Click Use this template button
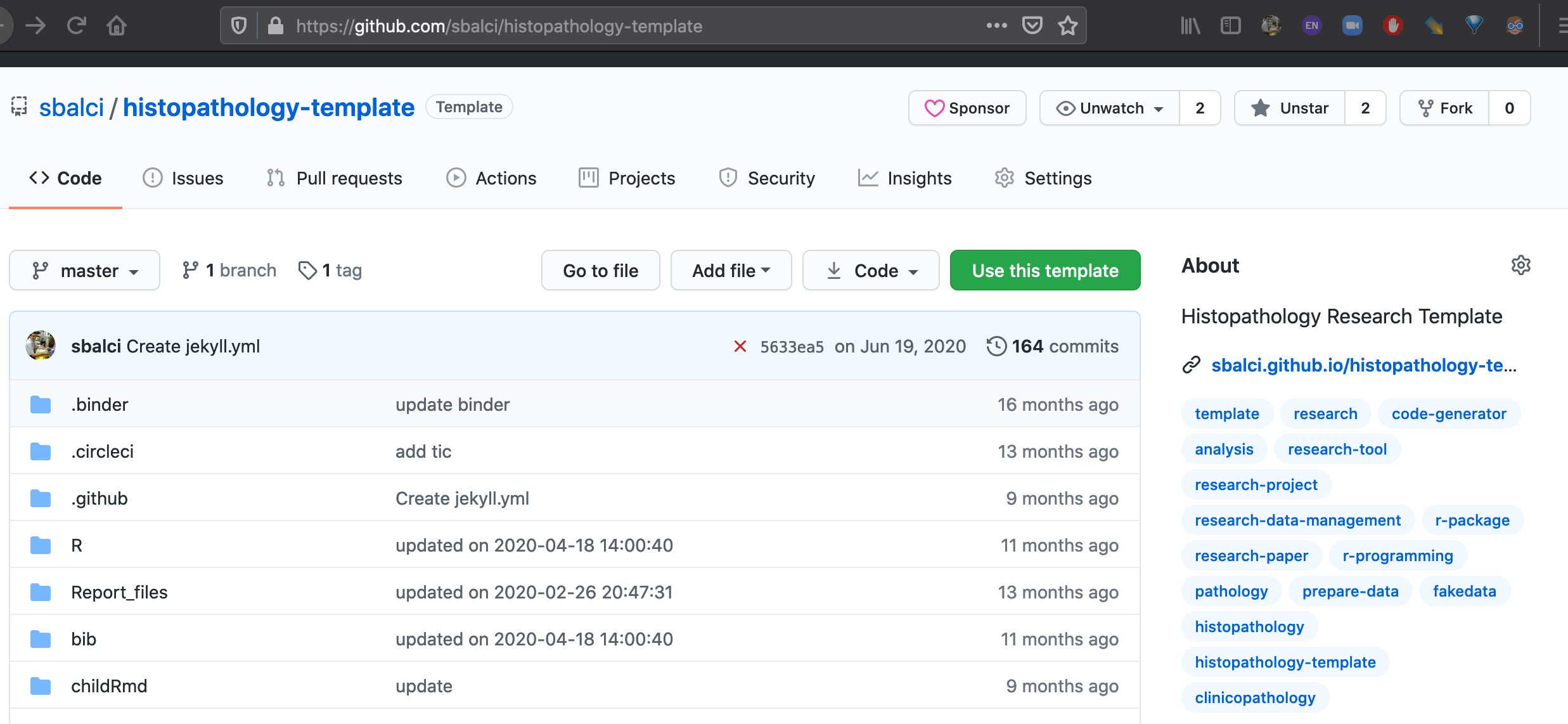Image resolution: width=1568 pixels, height=724 pixels. click(1045, 271)
